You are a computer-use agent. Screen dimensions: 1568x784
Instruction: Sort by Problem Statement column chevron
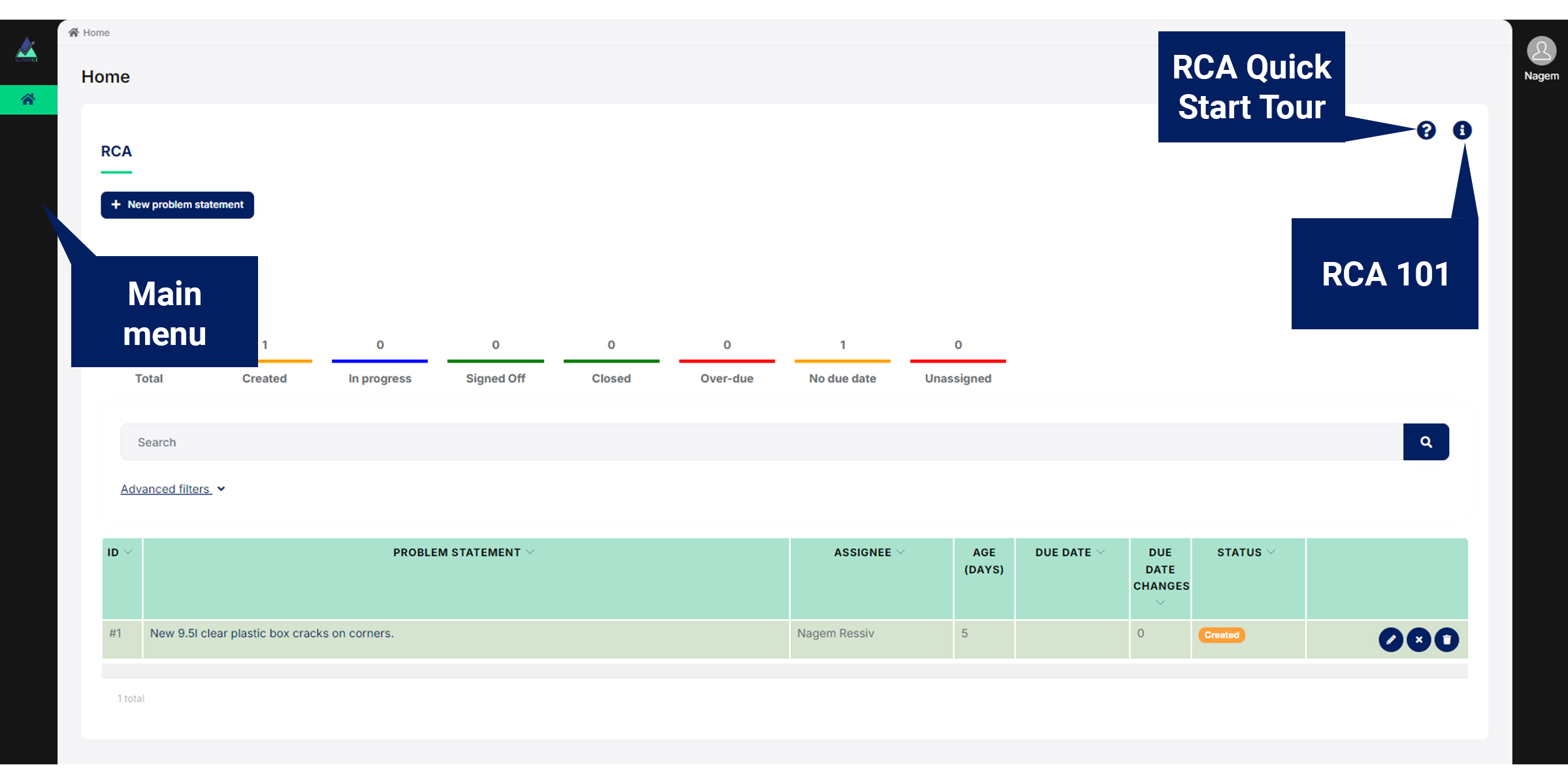530,552
